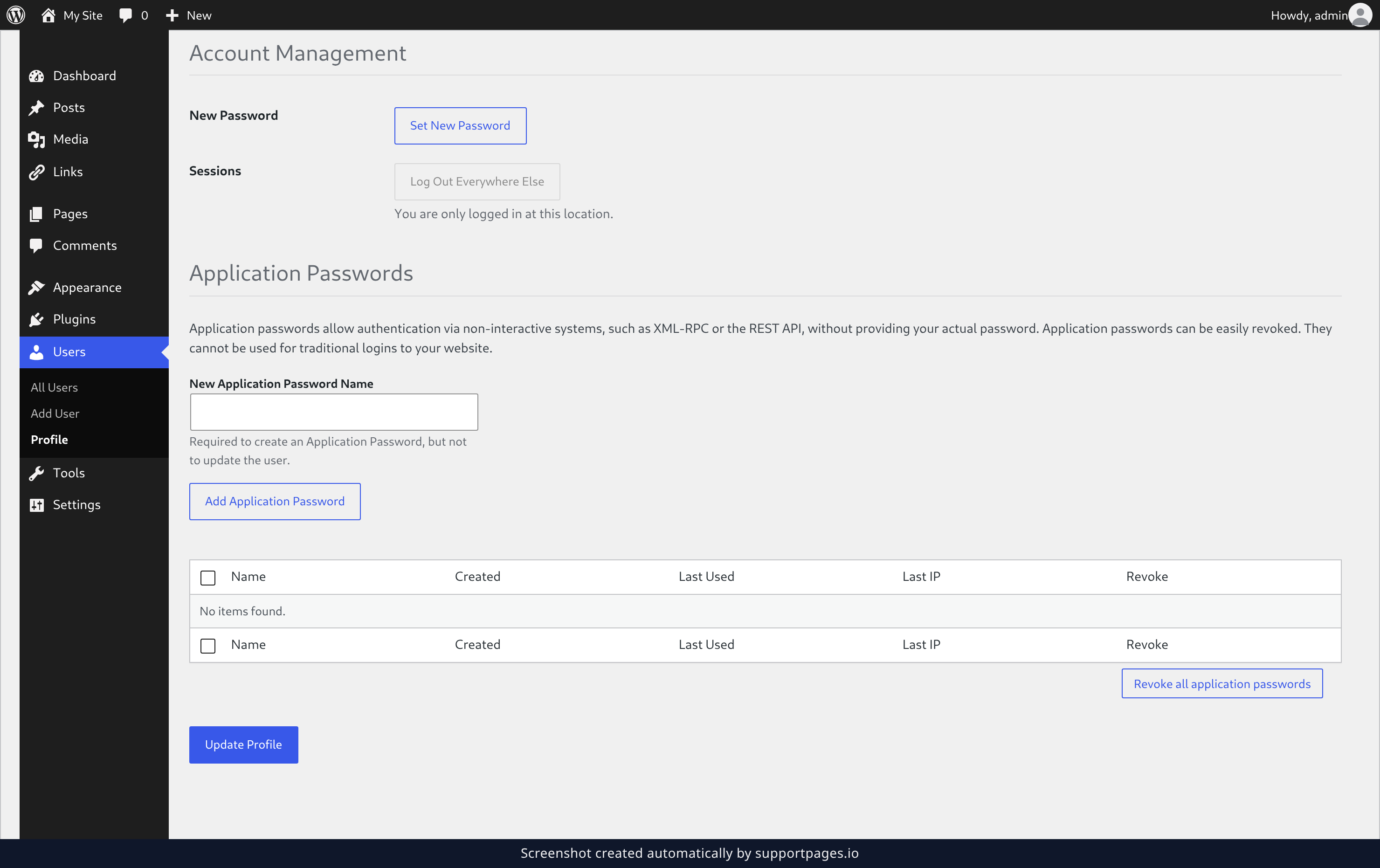Image resolution: width=1380 pixels, height=868 pixels.
Task: Click Howdy, admin account text
Action: 1309,15
